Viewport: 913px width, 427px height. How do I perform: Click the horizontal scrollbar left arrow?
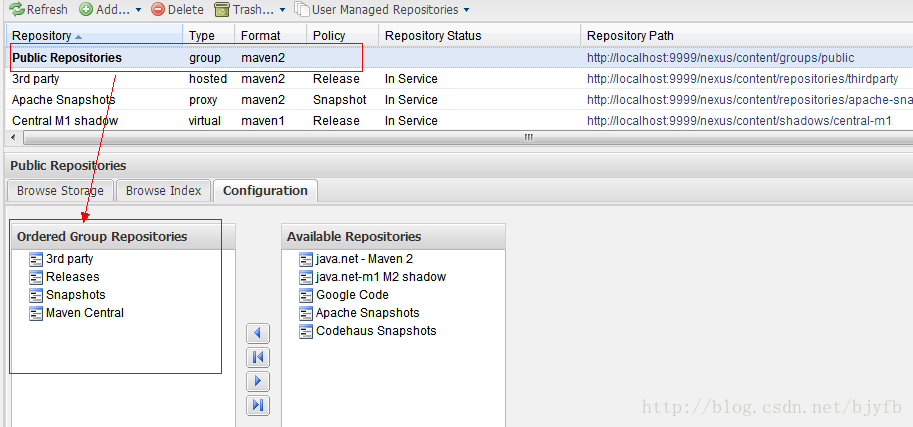coord(13,137)
